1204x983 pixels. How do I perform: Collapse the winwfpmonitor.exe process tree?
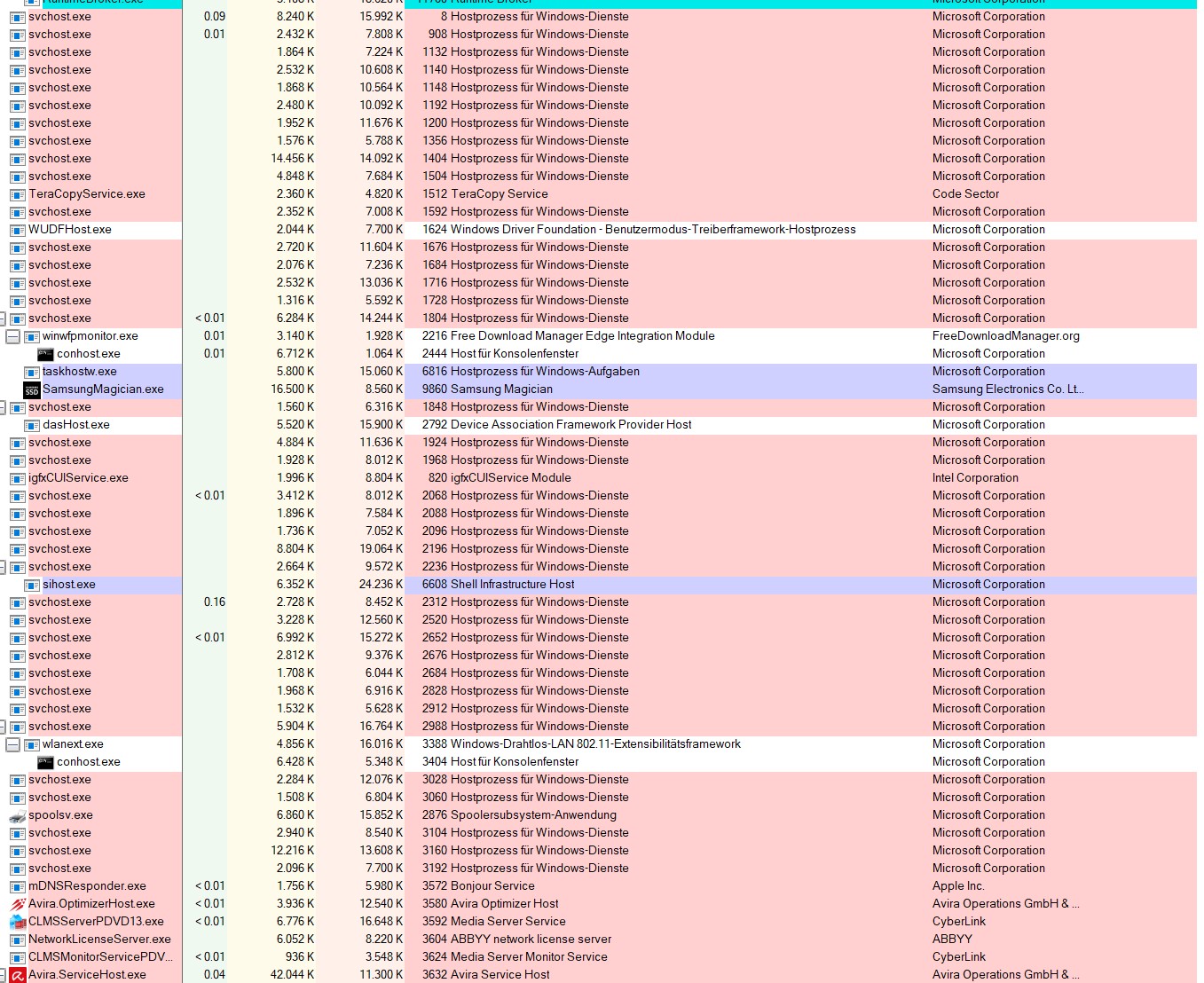(12, 336)
